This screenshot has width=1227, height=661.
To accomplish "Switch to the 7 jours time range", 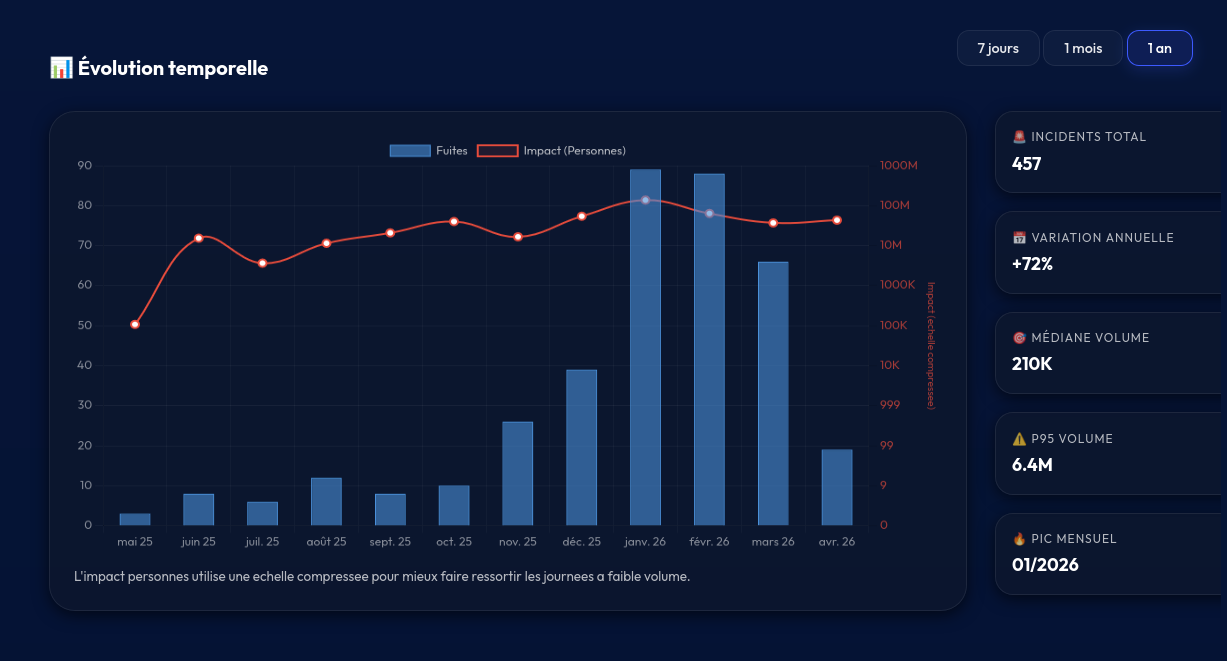I will [x=997, y=48].
